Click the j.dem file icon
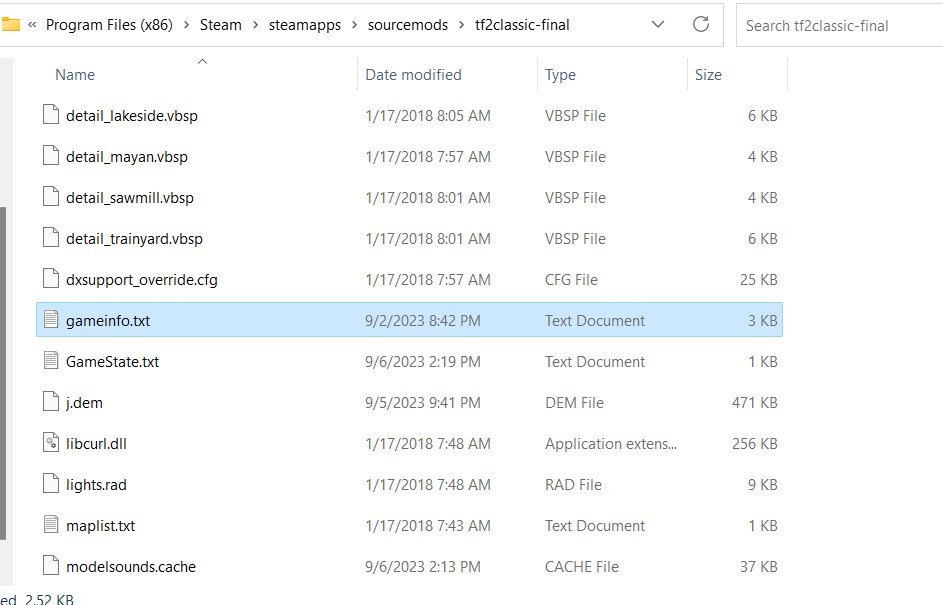The image size is (943, 605). pos(51,401)
